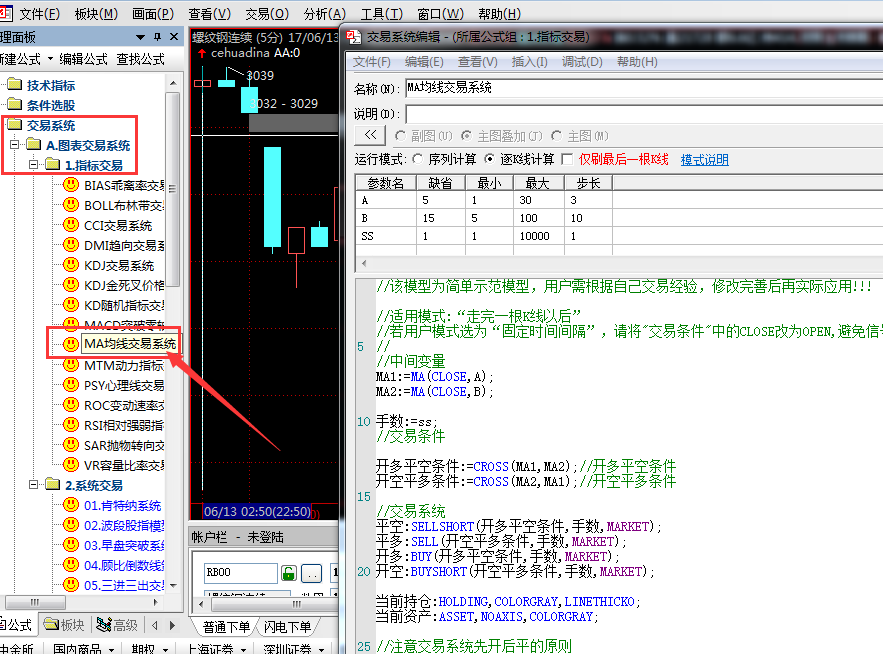The height and width of the screenshot is (654, 883).
Task: Click the 名称 input field
Action: (x=644, y=88)
